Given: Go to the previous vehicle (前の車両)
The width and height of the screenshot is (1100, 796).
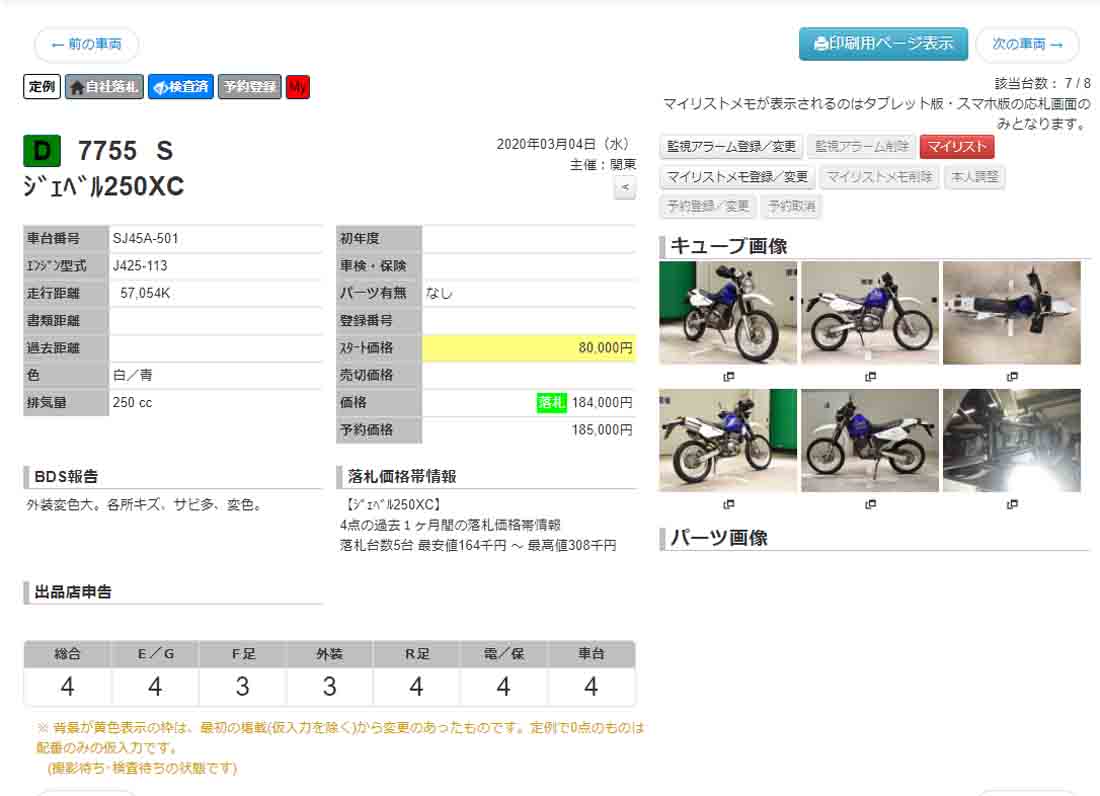Looking at the screenshot, I should (x=86, y=44).
